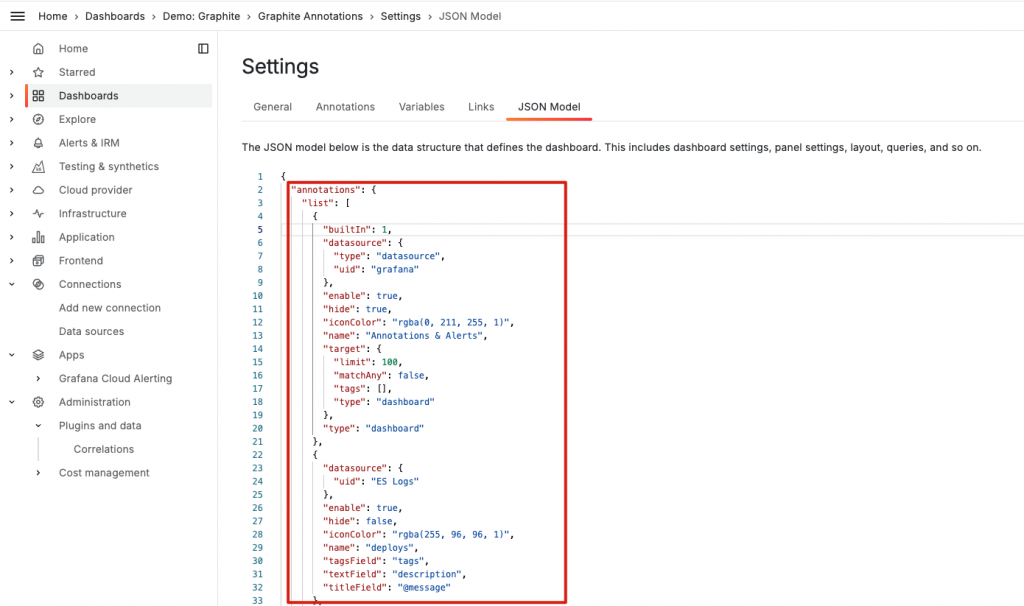The image size is (1024, 606).
Task: Collapse the Connections section chevron
Action: tap(12, 284)
